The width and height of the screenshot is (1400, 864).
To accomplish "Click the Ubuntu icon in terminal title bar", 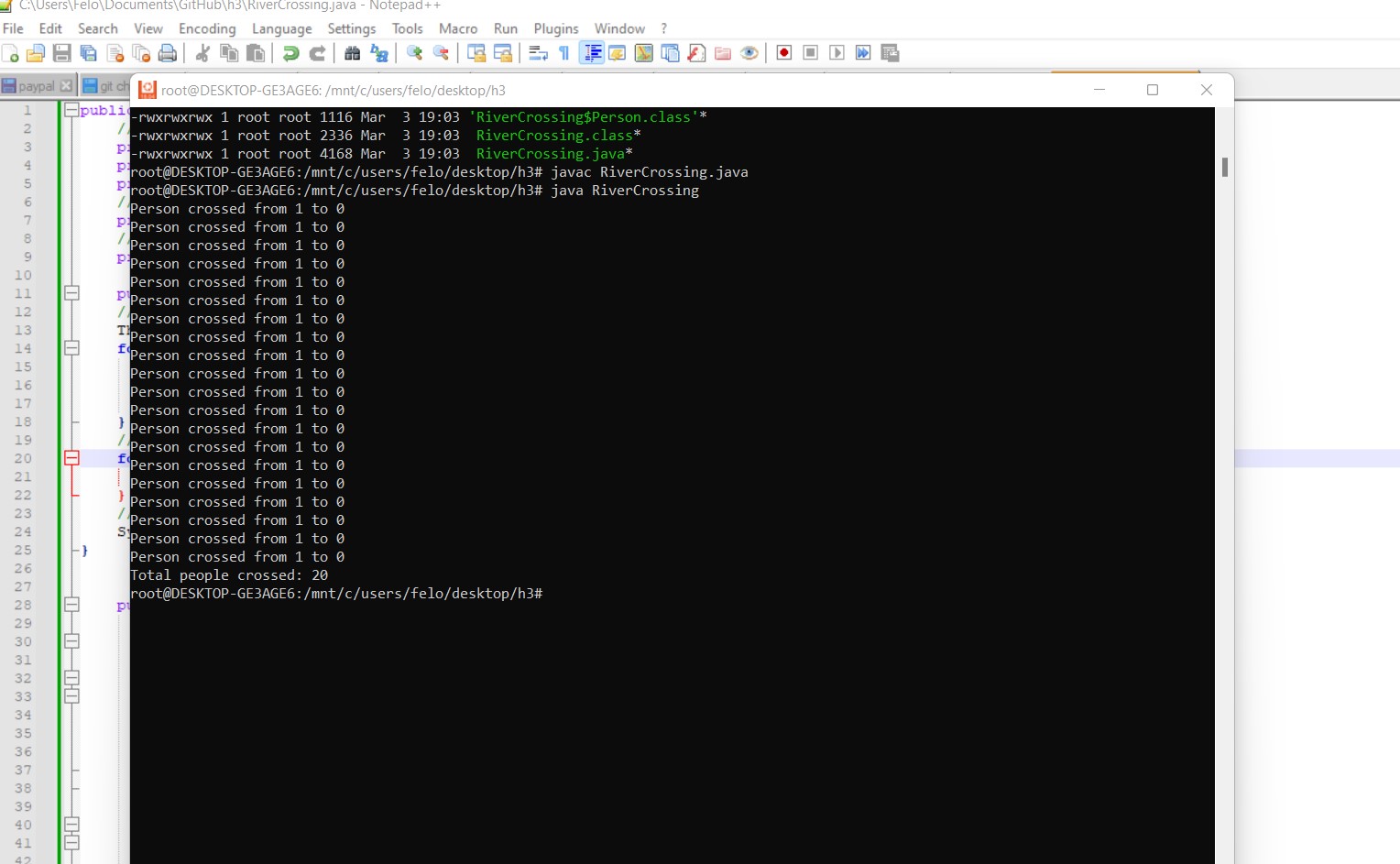I will 148,89.
